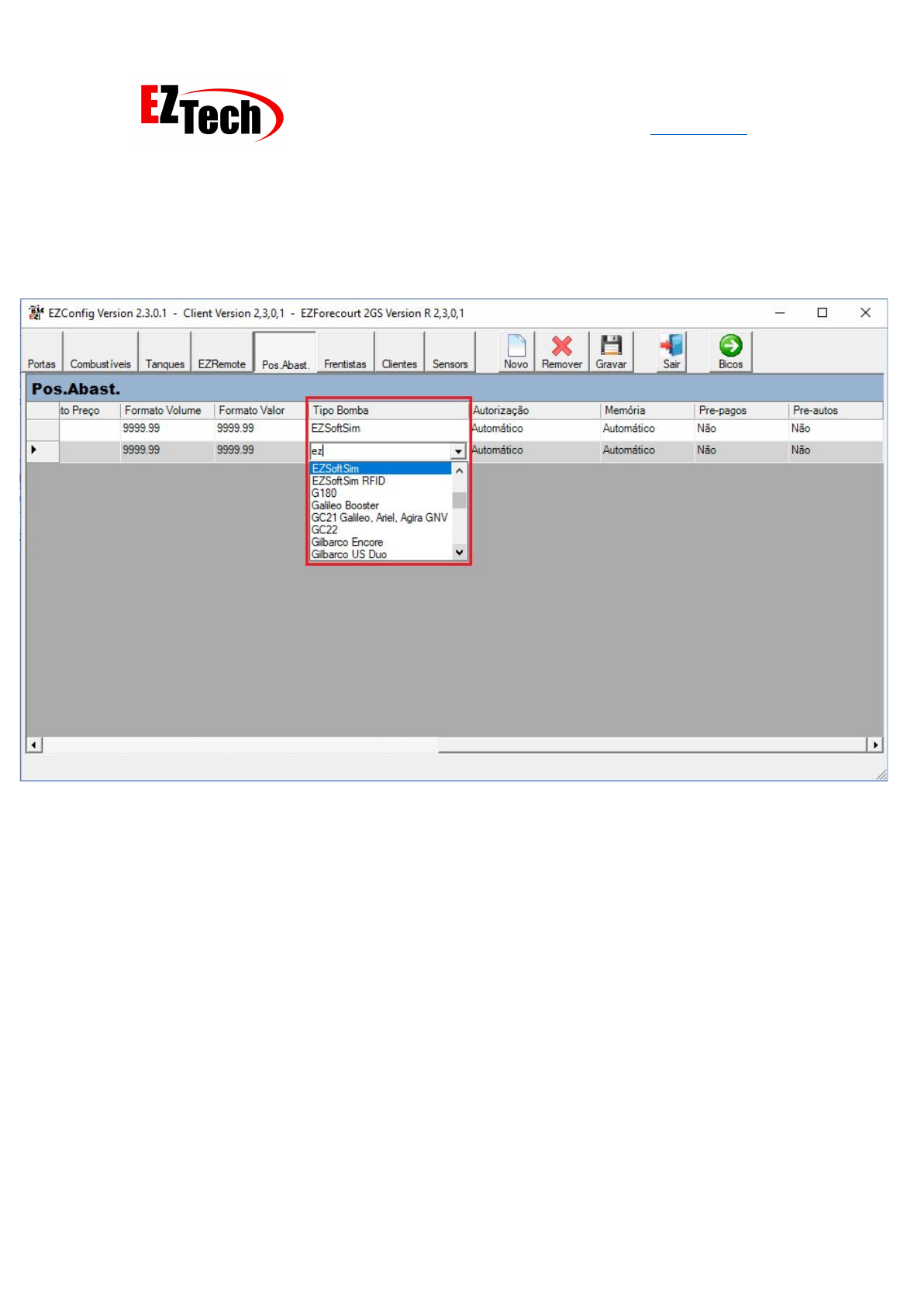Choose EZSoftSim RFID from the list

click(x=380, y=481)
